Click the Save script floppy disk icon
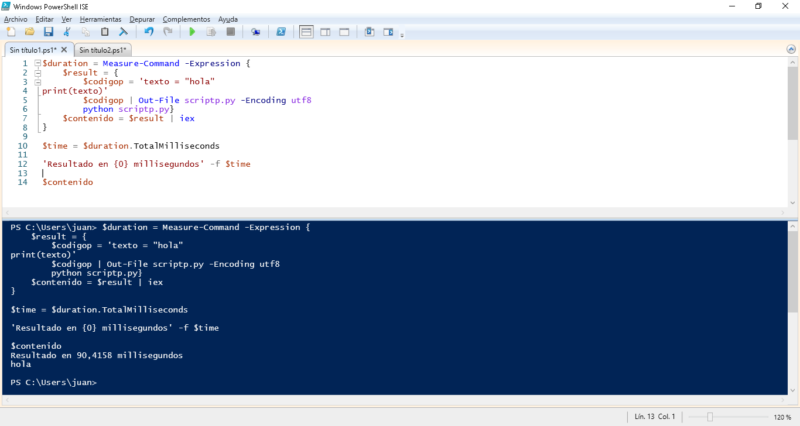This screenshot has height=426, width=800. [47, 32]
